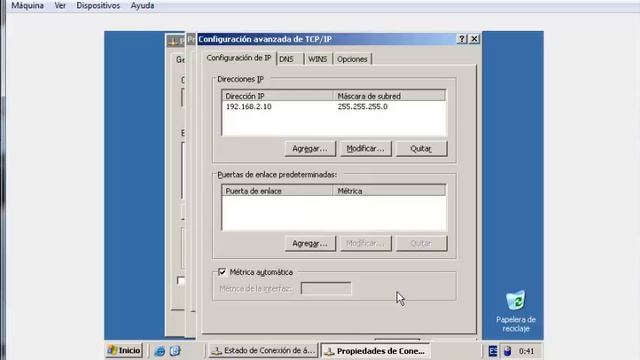Open the Dispositivos menu
The image size is (640, 360).
click(98, 6)
